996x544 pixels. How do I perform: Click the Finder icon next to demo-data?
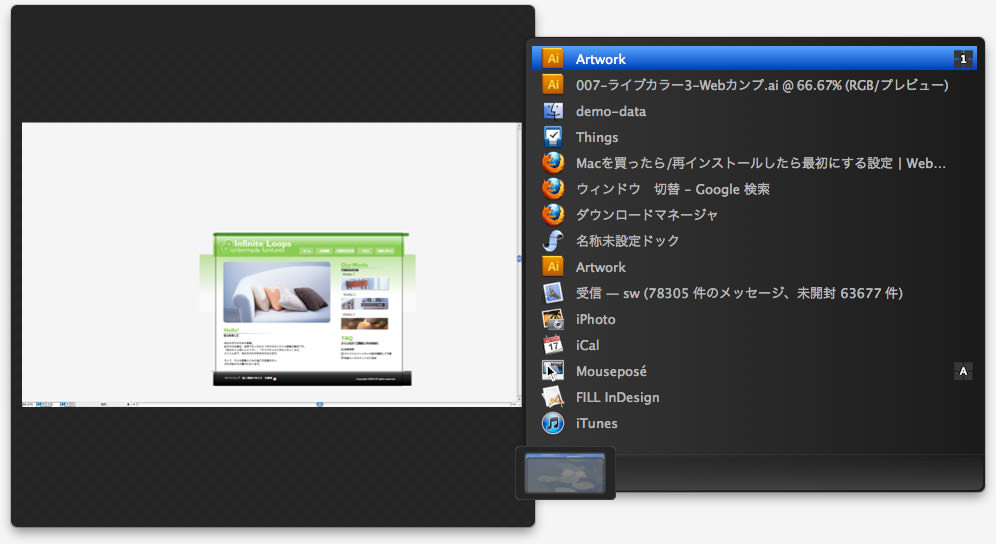pos(553,111)
